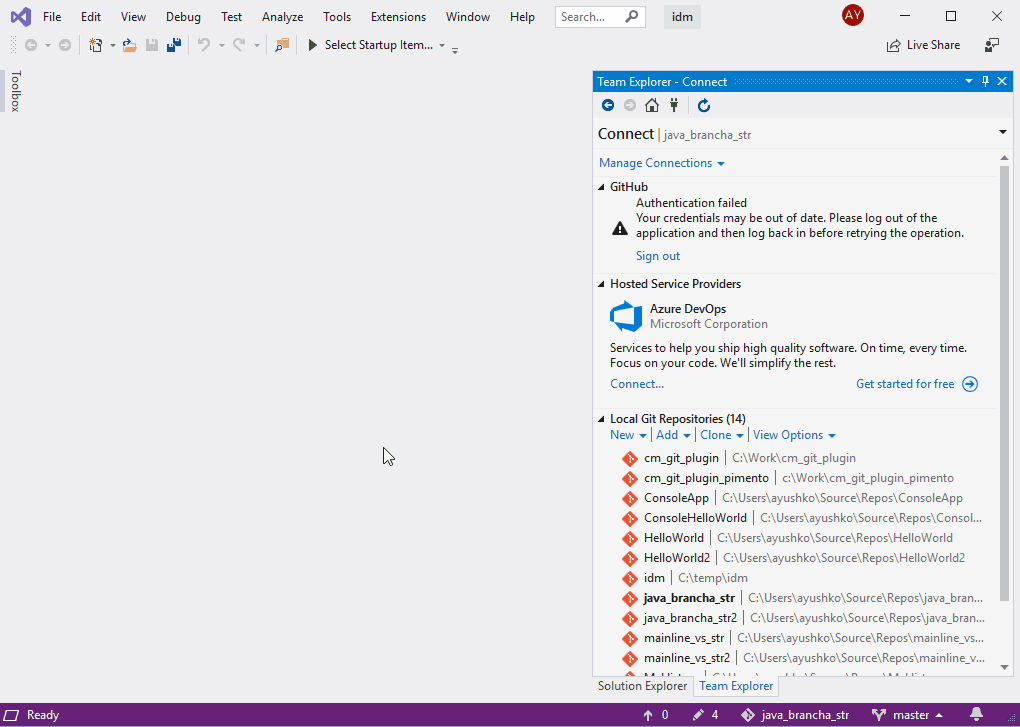Click the Open File toolbar icon
The width and height of the screenshot is (1020, 727).
[129, 45]
